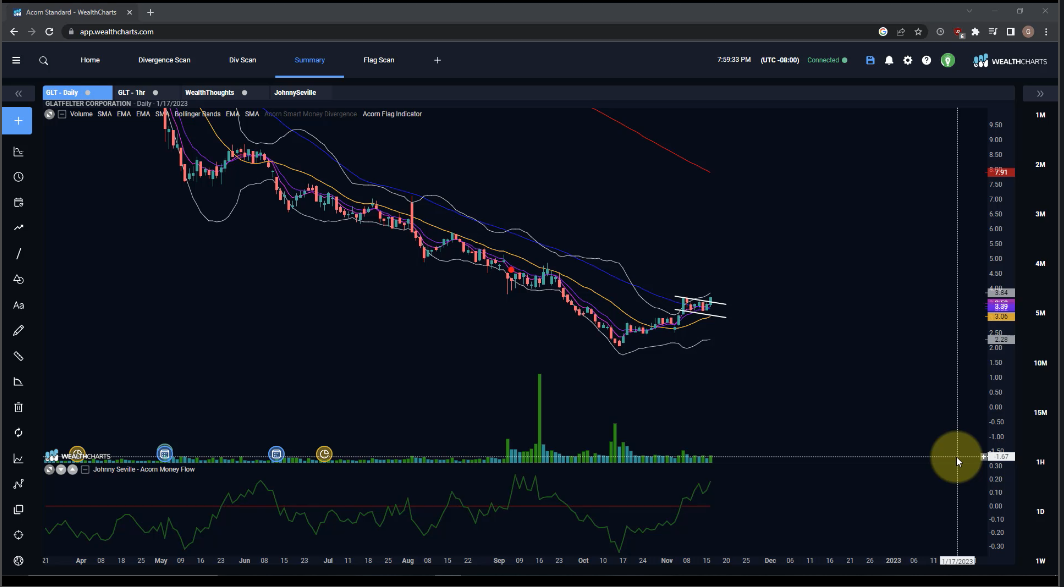Click the red 7.91 price label
This screenshot has width=1064, height=587.
(x=1002, y=172)
